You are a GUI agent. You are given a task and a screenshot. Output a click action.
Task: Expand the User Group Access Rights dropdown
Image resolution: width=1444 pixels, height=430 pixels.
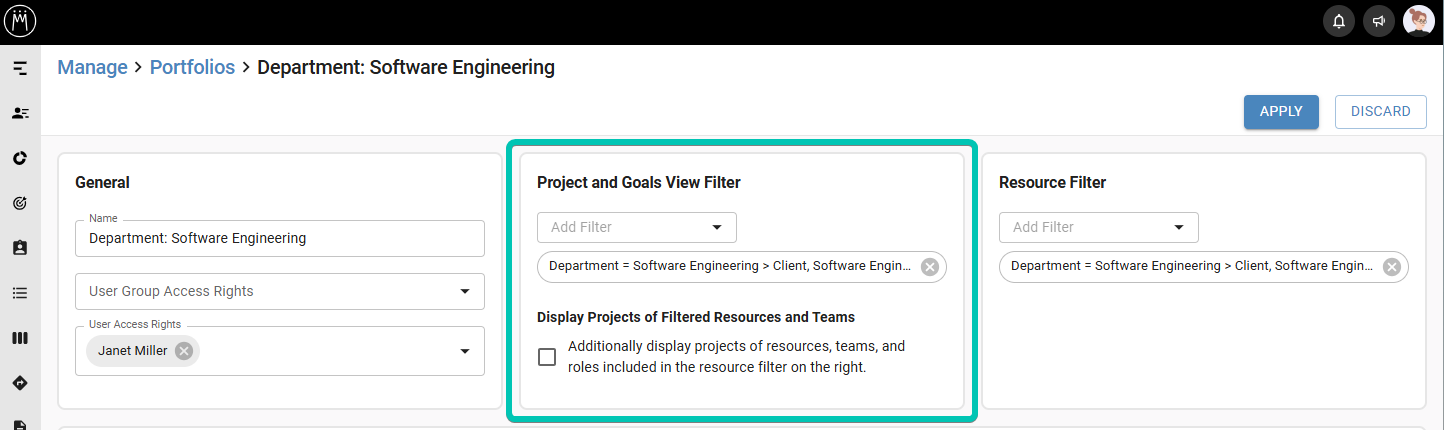coord(280,291)
